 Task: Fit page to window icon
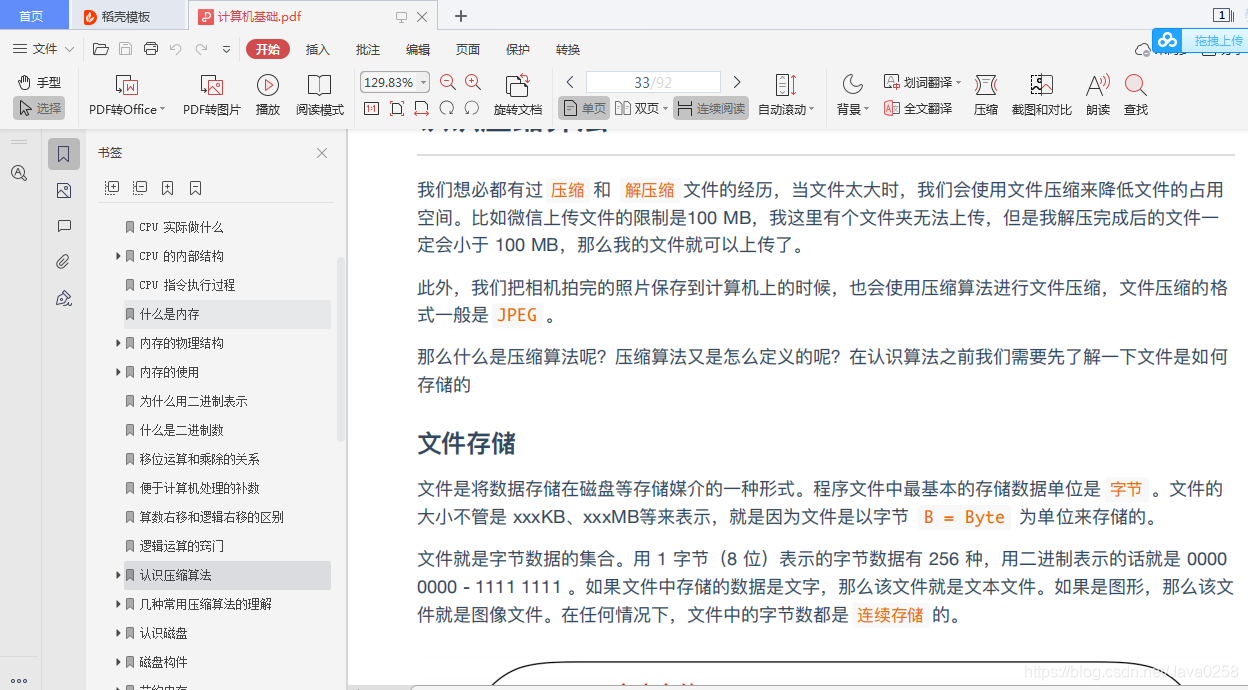click(397, 108)
